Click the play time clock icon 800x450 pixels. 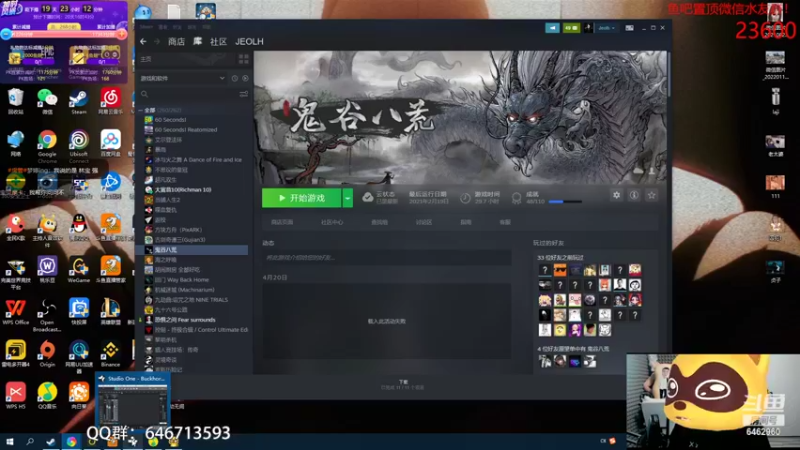465,198
